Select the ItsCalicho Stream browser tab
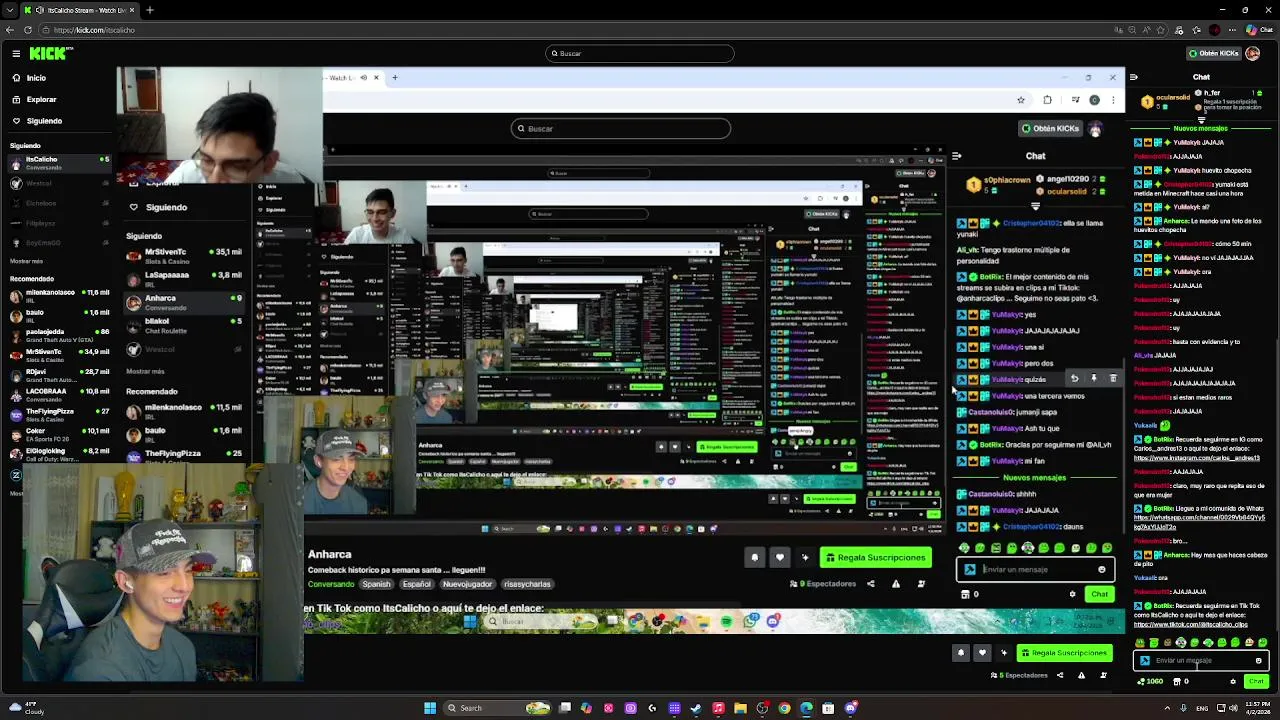Screen dimensions: 1280x720 82,10
